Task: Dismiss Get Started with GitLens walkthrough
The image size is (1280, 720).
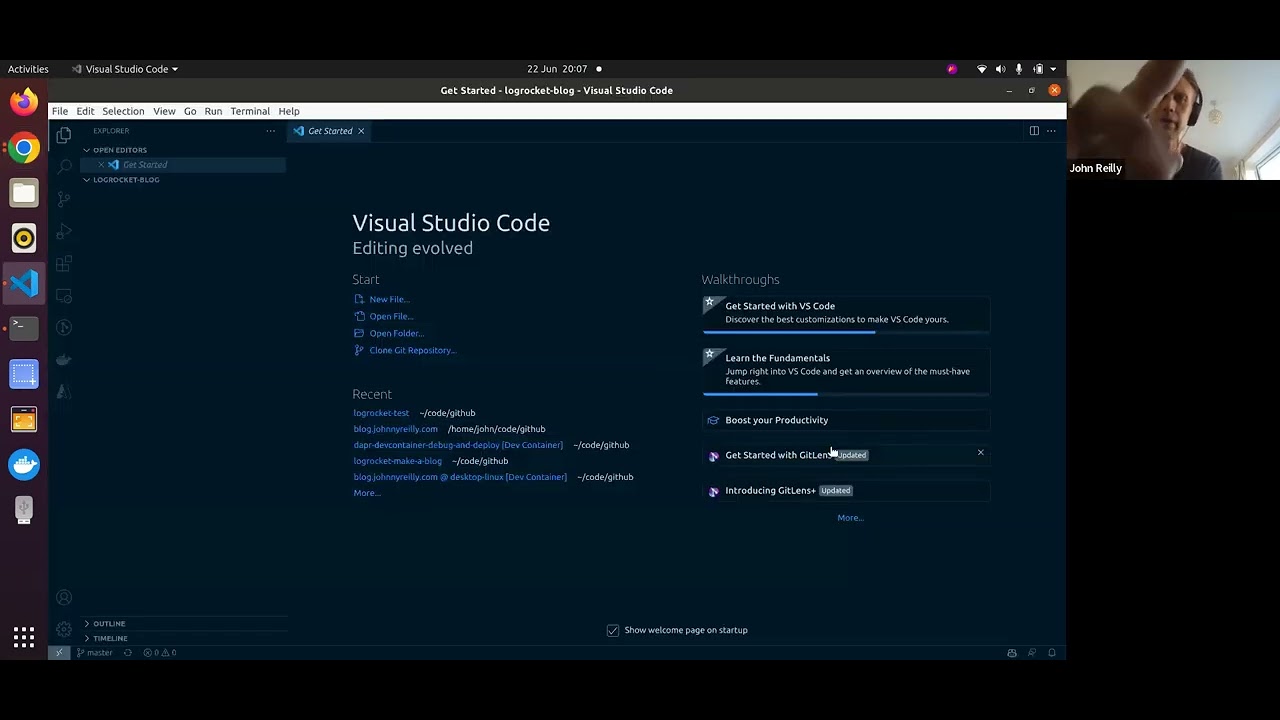Action: click(980, 453)
